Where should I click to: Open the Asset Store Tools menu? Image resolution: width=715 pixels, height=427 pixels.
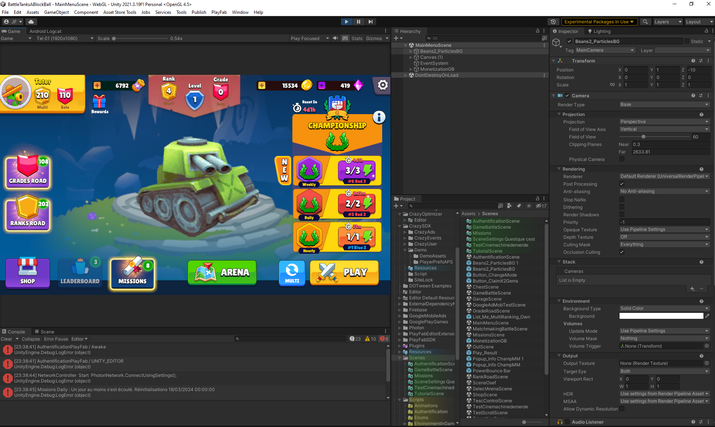[119, 12]
